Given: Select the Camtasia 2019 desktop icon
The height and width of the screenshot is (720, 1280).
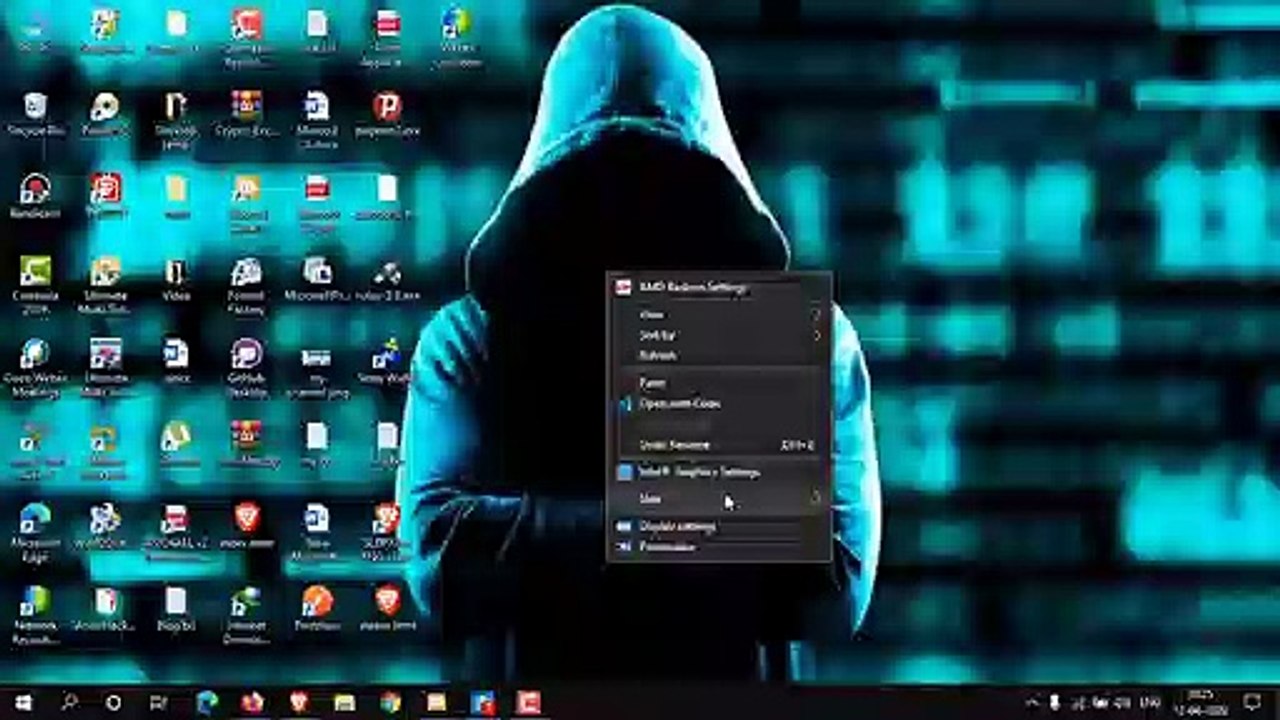Looking at the screenshot, I should (x=35, y=285).
